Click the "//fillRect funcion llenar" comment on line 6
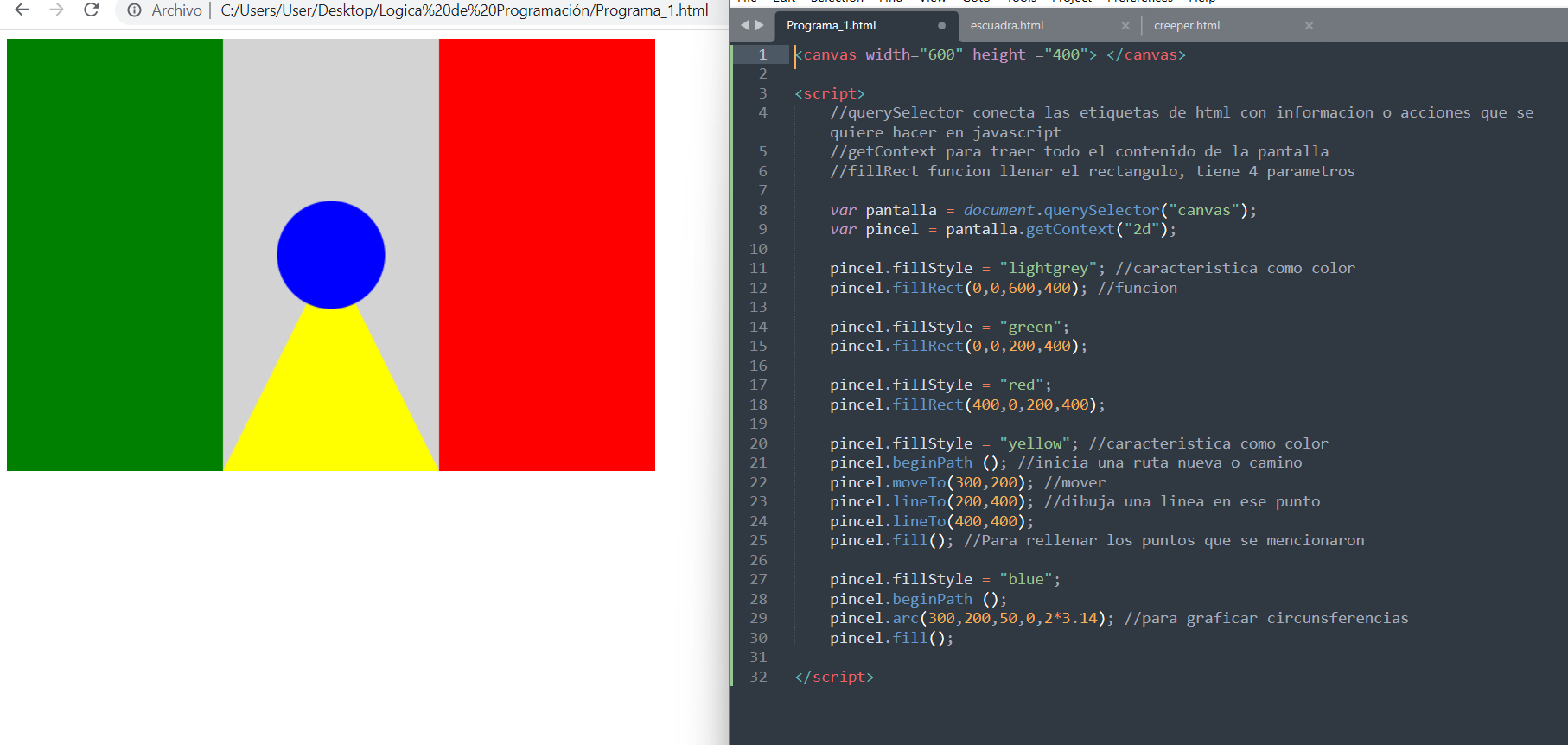The image size is (1568, 745). click(1093, 171)
